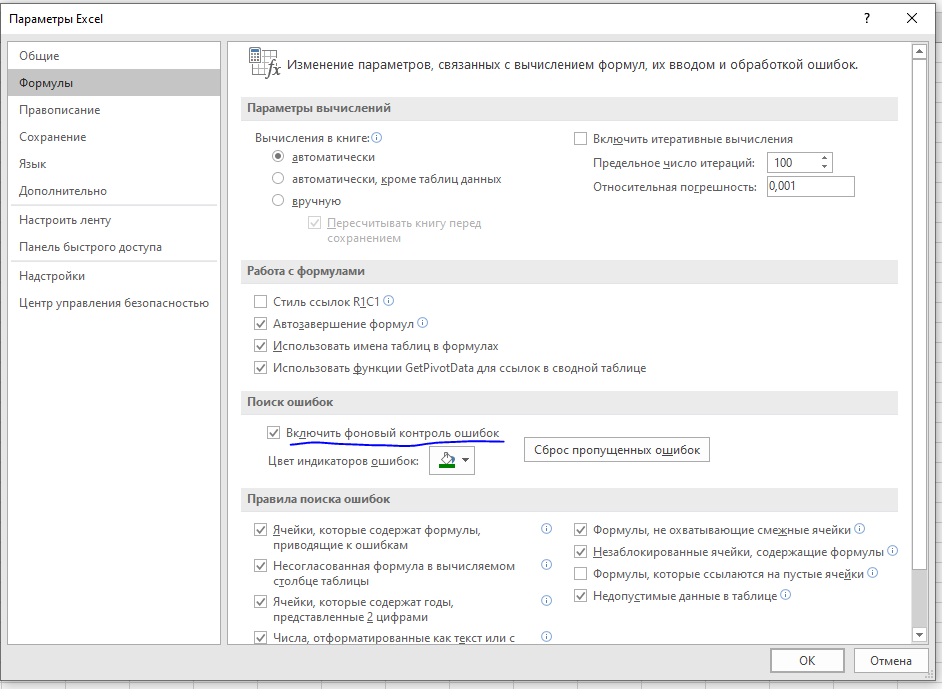Uncheck "Включить фоновый контроль ошибок"
Viewport: 942px width, 689px height.
(x=273, y=433)
